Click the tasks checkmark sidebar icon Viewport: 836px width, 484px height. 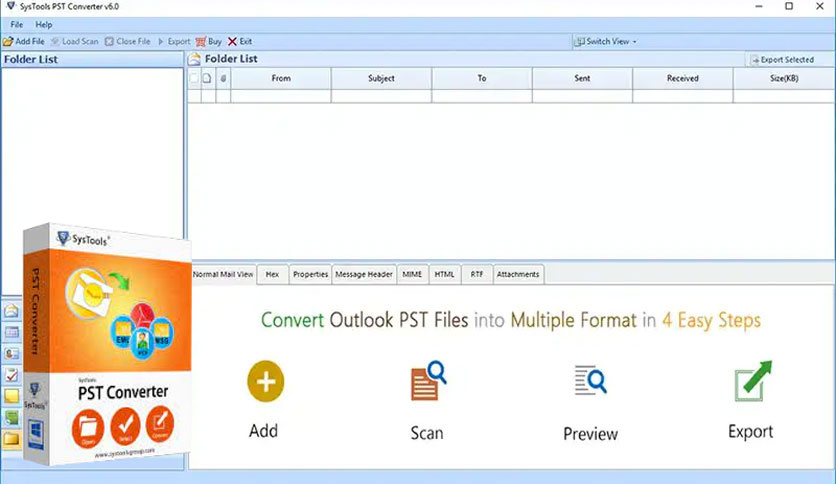click(x=11, y=375)
